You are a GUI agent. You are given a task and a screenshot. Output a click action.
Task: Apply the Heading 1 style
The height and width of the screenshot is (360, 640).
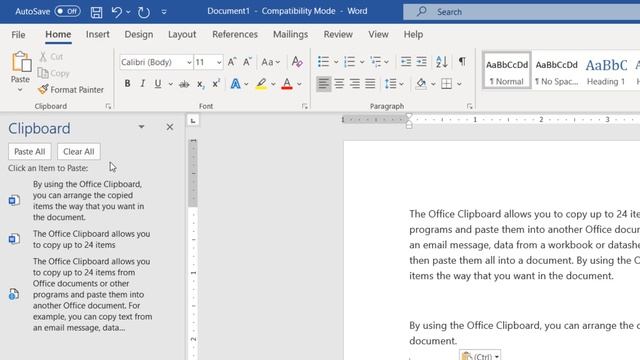pos(606,70)
